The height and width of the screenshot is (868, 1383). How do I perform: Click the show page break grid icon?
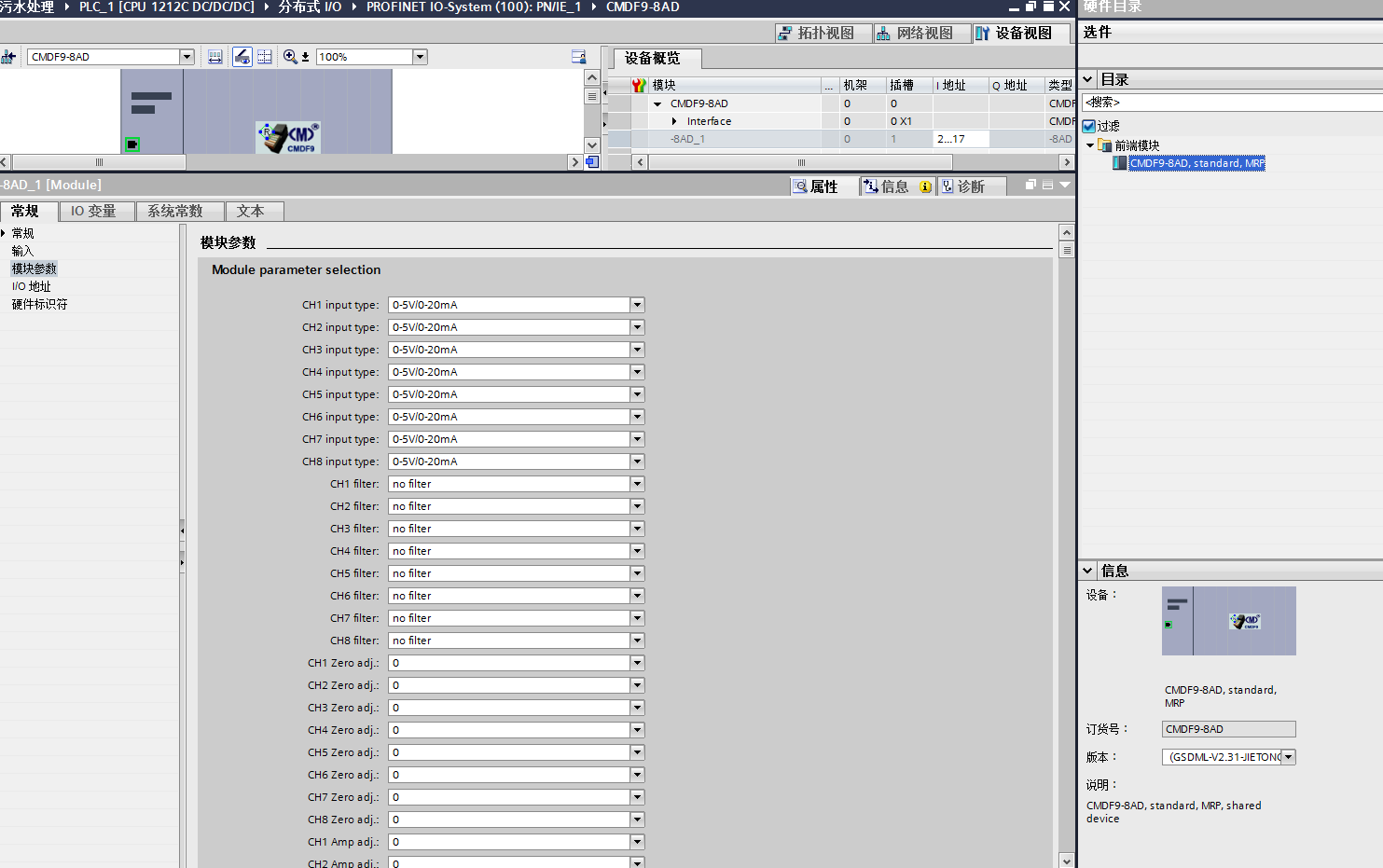[265, 57]
